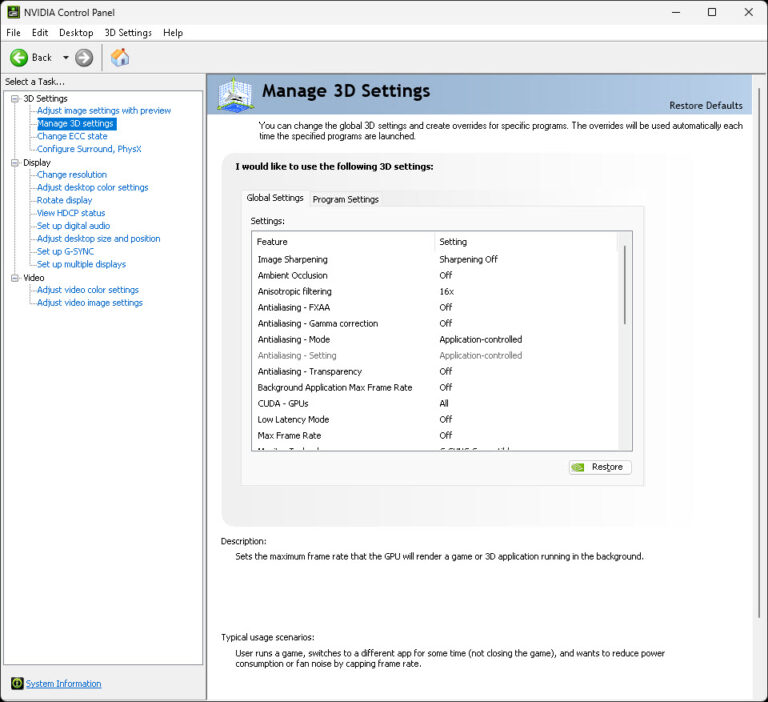
Task: Collapse the Display tree node
Action: [15, 162]
